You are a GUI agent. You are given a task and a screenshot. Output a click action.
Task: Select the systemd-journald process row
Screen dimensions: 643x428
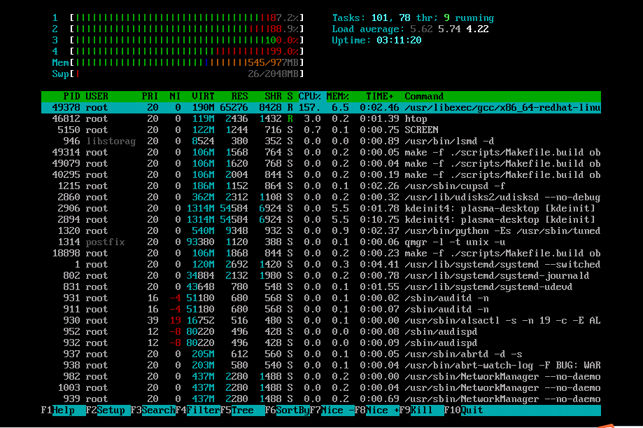click(x=321, y=275)
